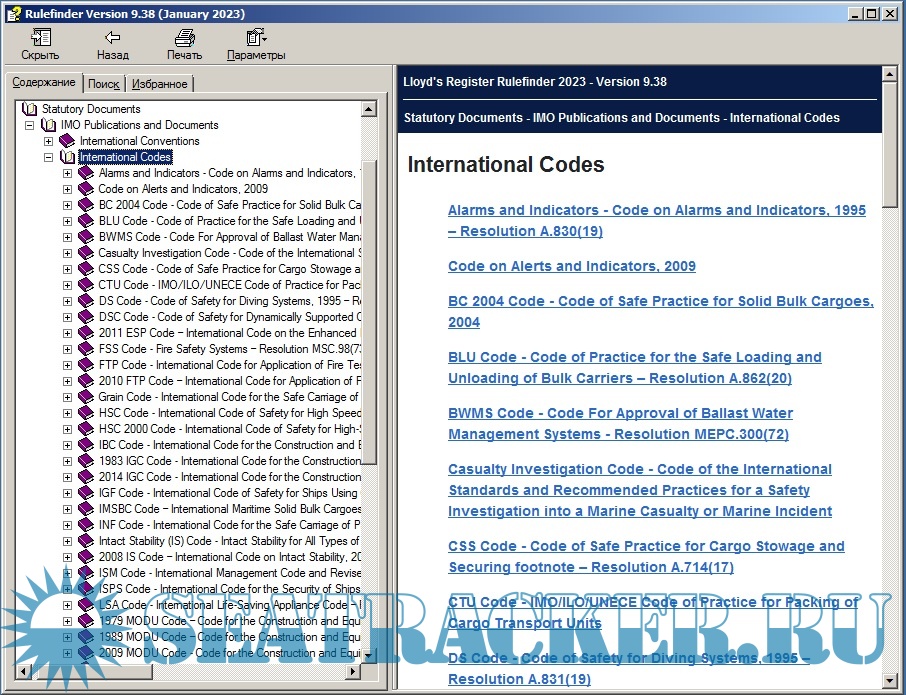The image size is (906, 695).
Task: Switch to the Избранное tab
Action: click(160, 83)
